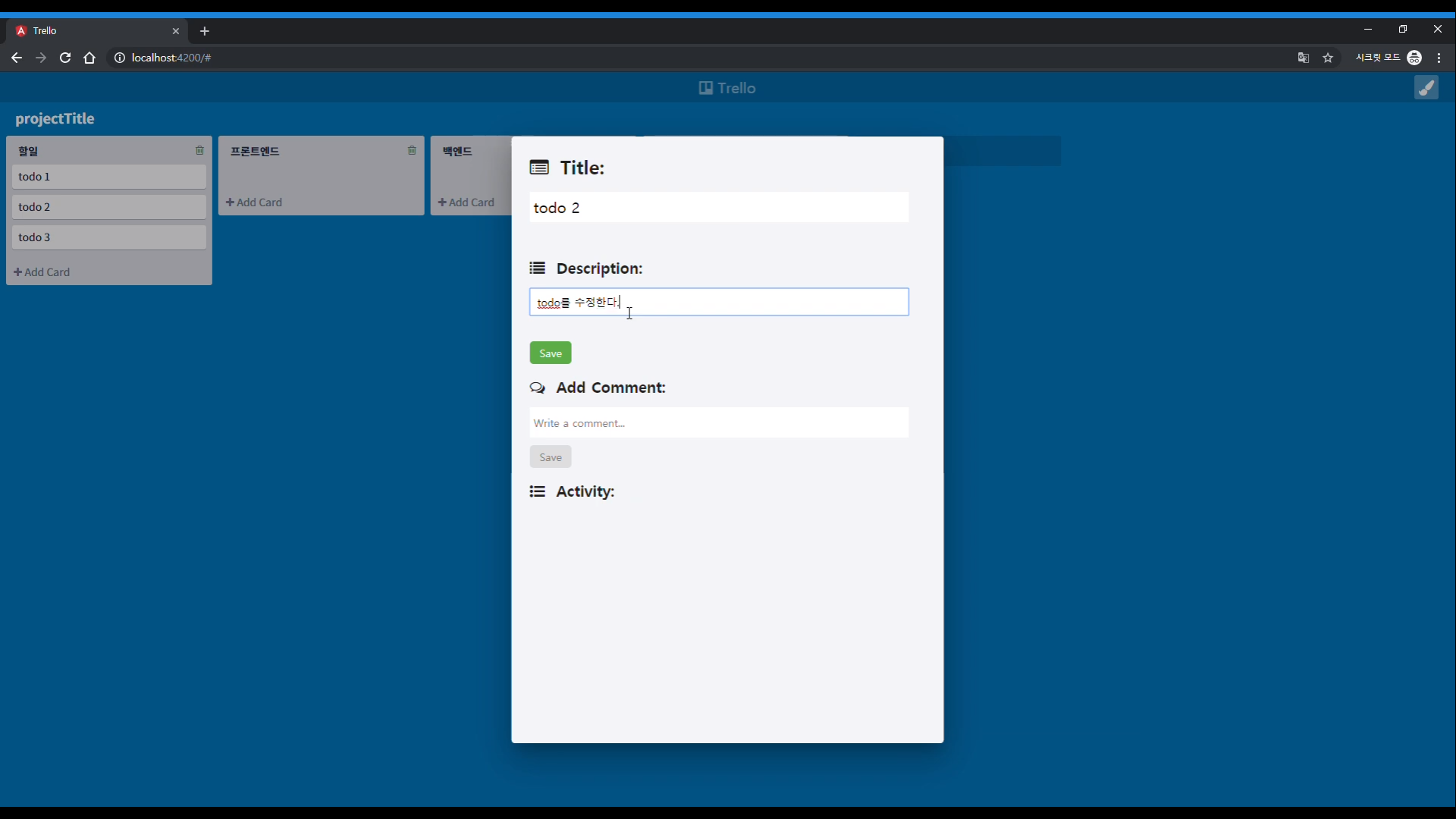1456x819 pixels.
Task: Click the Chrome translate icon
Action: click(x=1303, y=58)
